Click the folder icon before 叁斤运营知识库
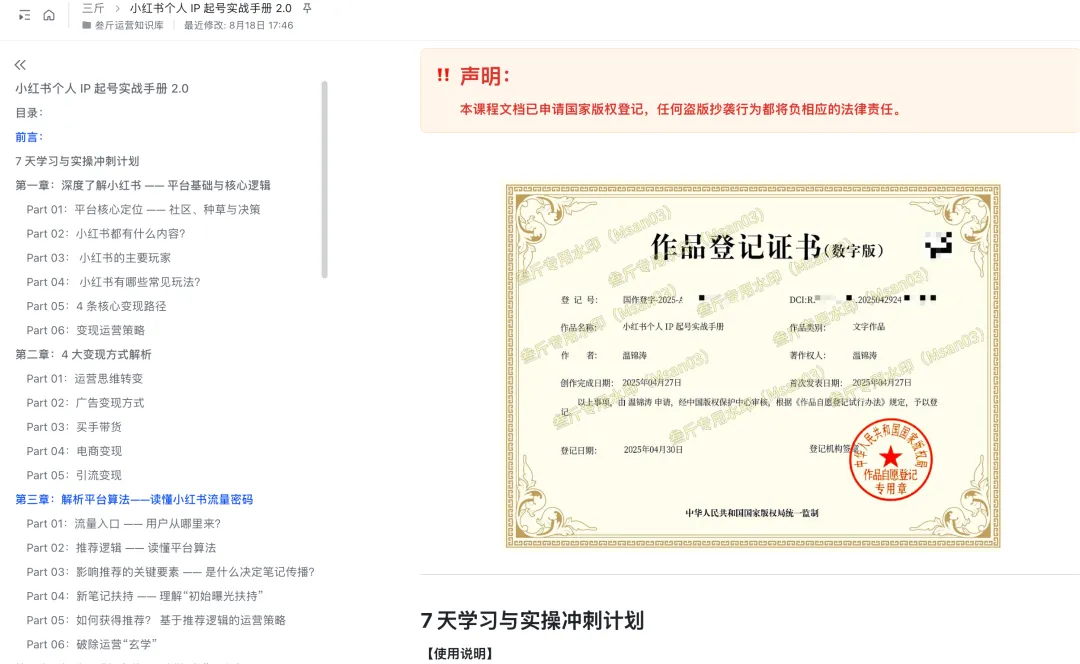 pos(86,25)
